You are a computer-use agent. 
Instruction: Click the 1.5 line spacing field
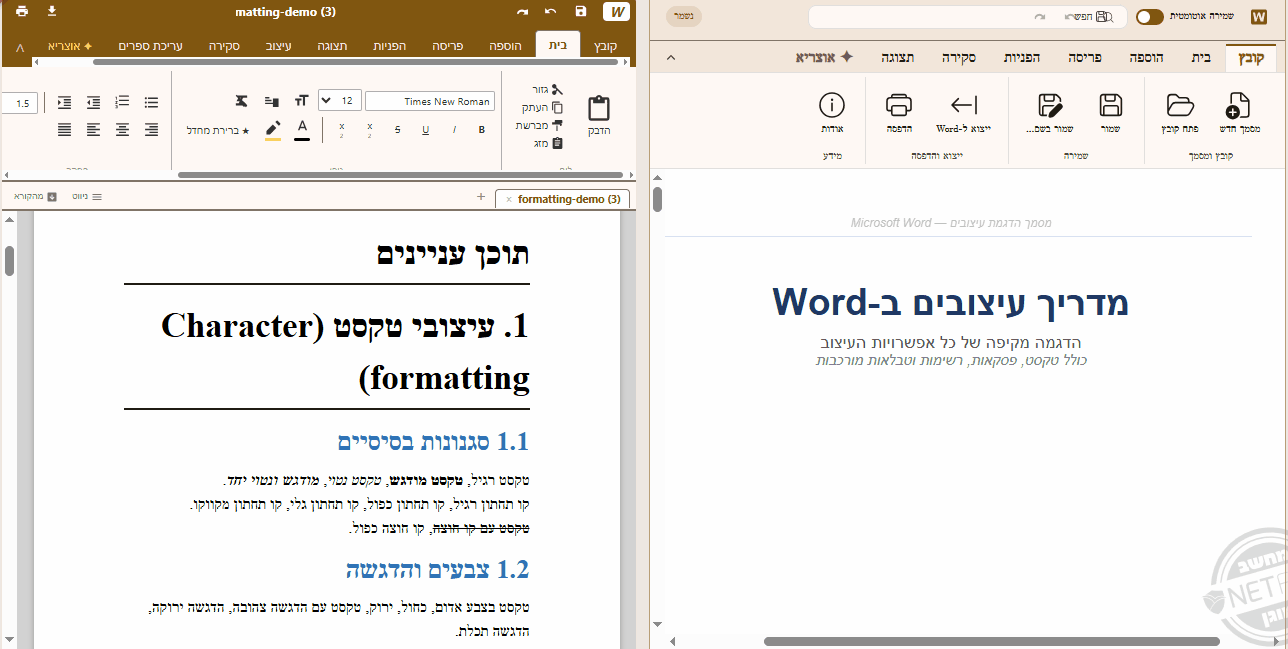(x=20, y=102)
